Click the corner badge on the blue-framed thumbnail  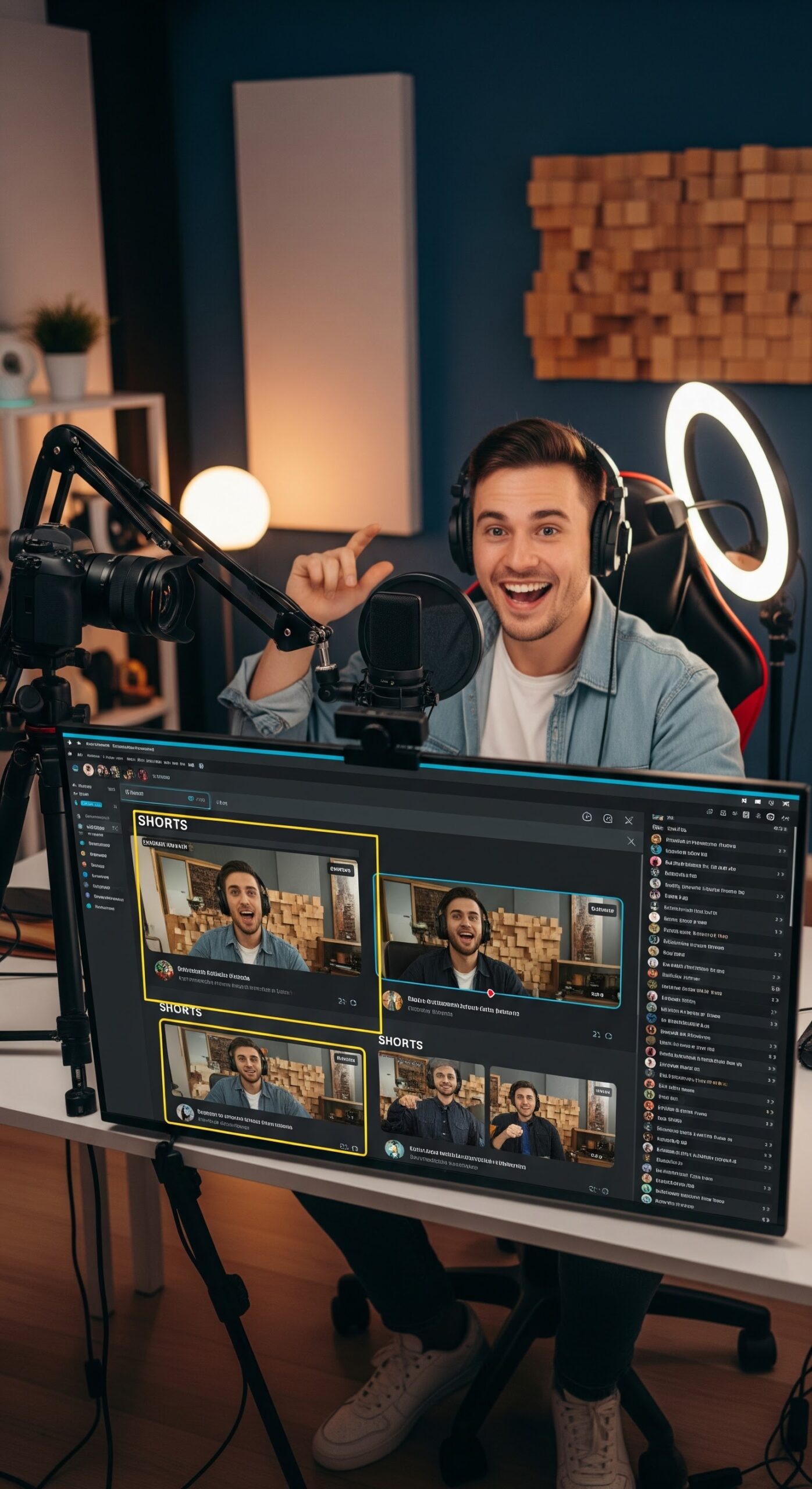(x=602, y=909)
